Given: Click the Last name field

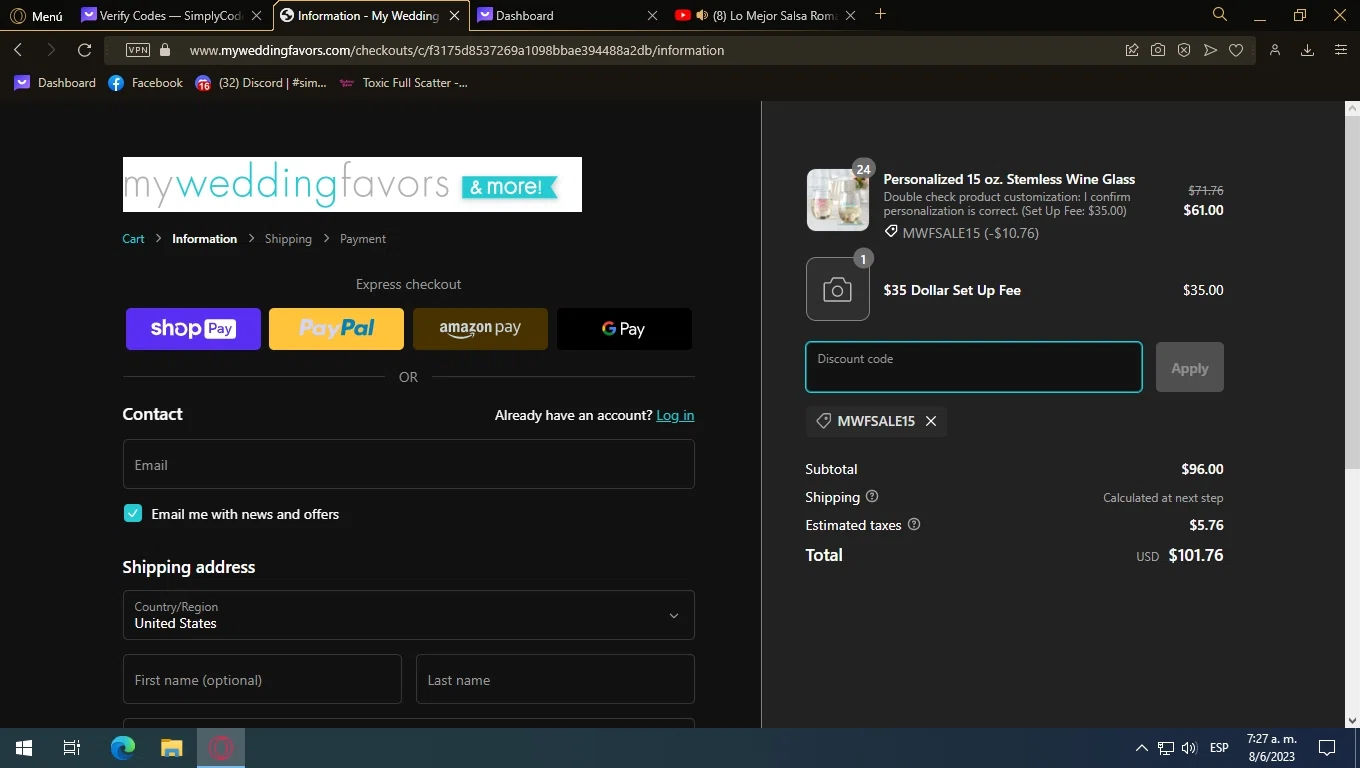Looking at the screenshot, I should click(x=555, y=679).
